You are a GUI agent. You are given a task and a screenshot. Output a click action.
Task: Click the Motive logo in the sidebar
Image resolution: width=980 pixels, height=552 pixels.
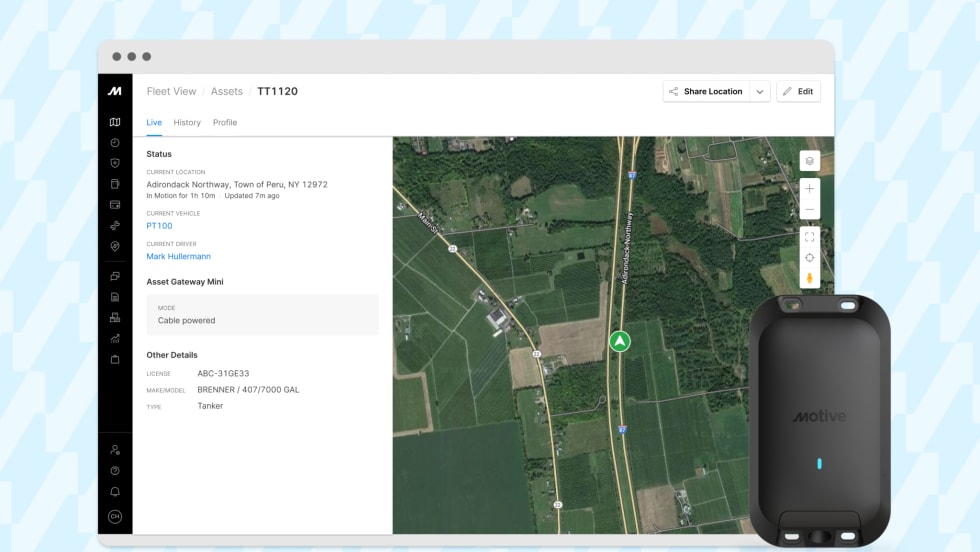tap(115, 91)
